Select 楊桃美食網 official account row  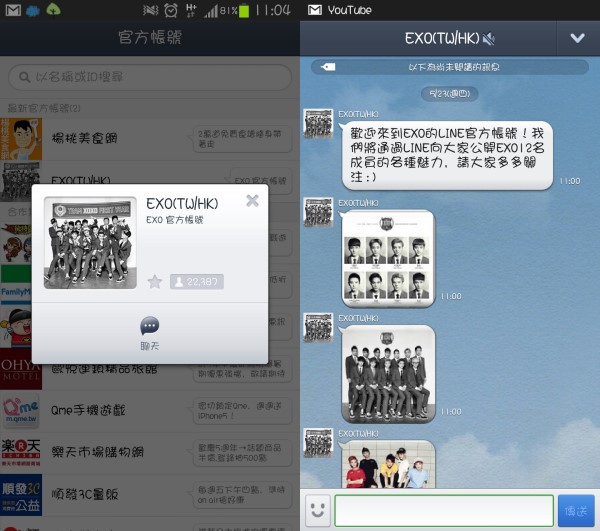(x=150, y=139)
